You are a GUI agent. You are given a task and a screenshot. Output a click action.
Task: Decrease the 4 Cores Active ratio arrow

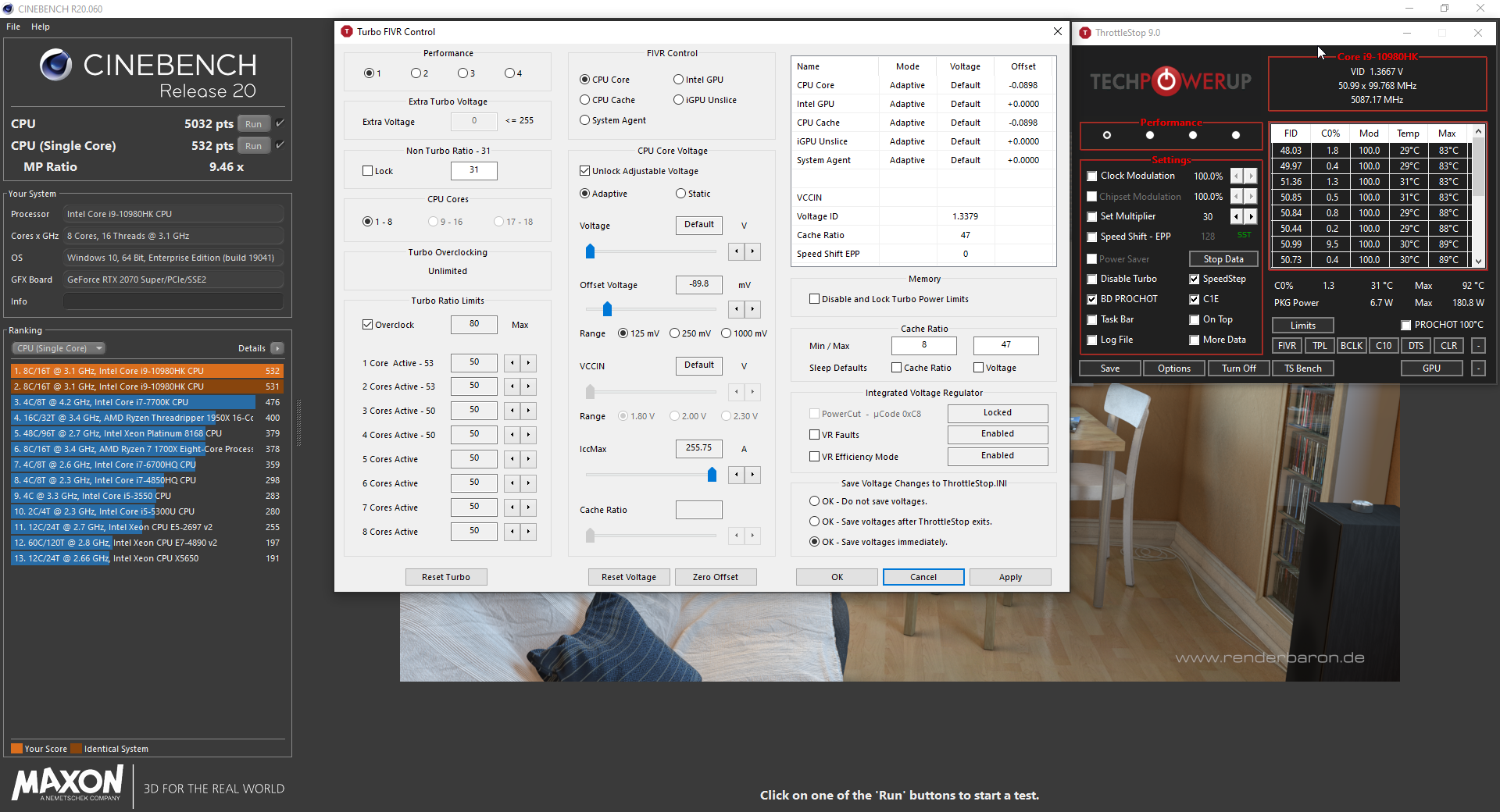tap(512, 435)
